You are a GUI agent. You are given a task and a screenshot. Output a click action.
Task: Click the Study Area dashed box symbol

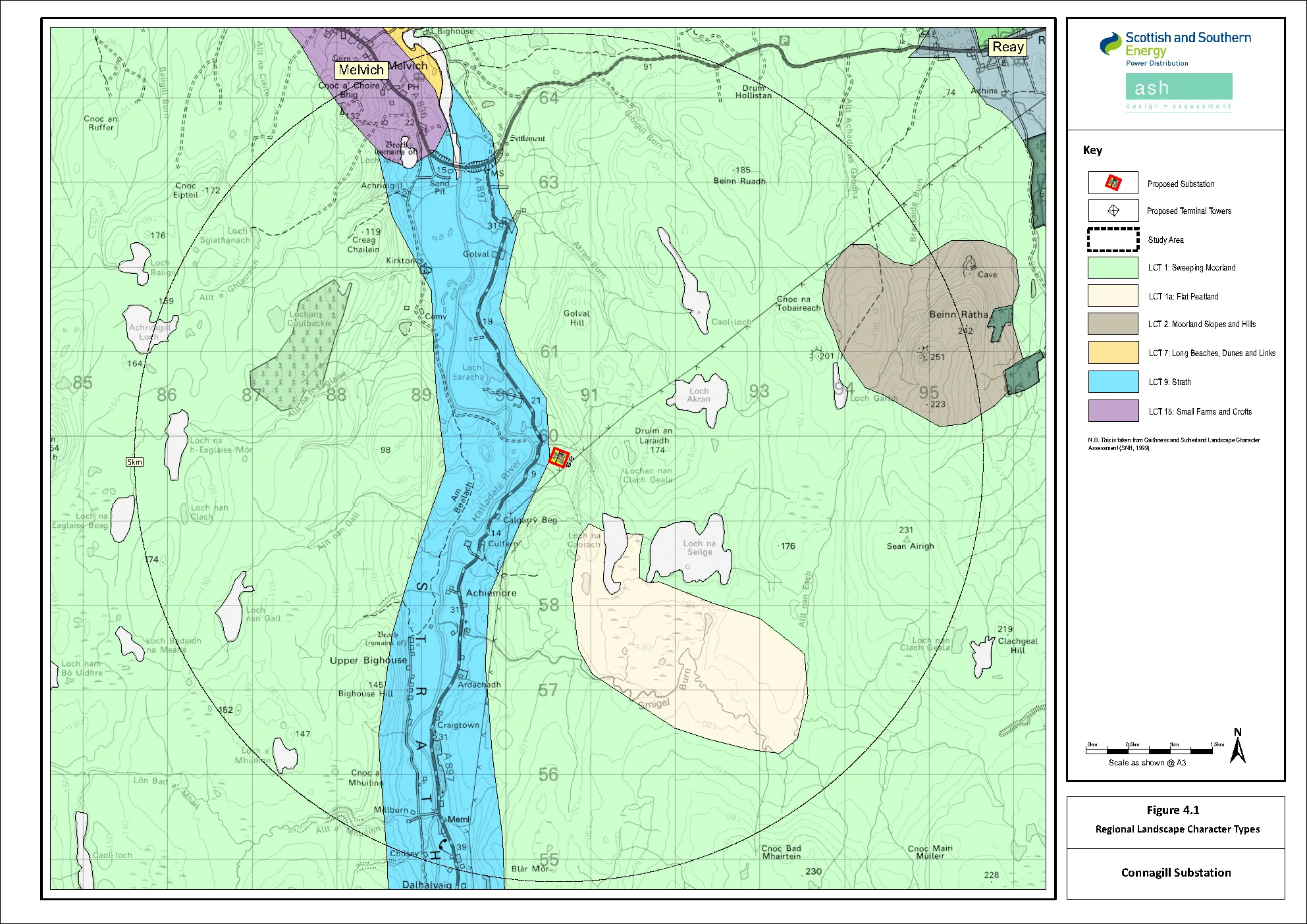1113,240
